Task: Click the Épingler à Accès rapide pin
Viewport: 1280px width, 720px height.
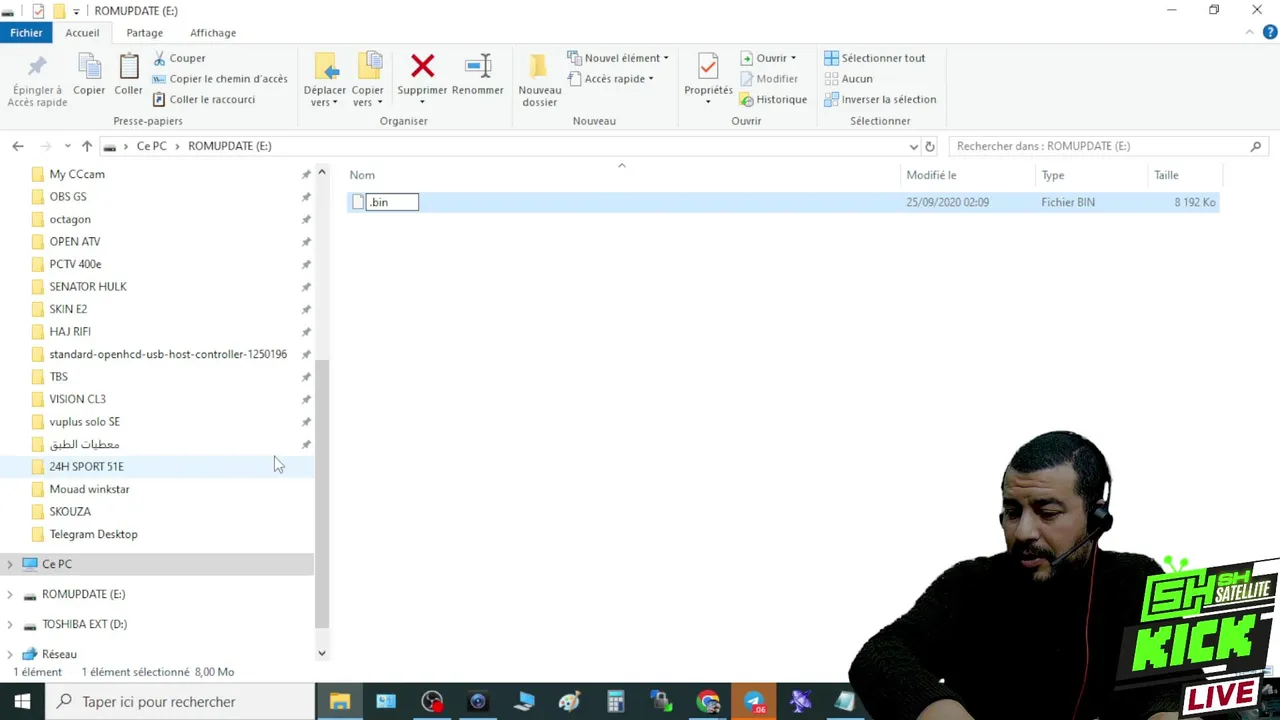Action: [38, 67]
